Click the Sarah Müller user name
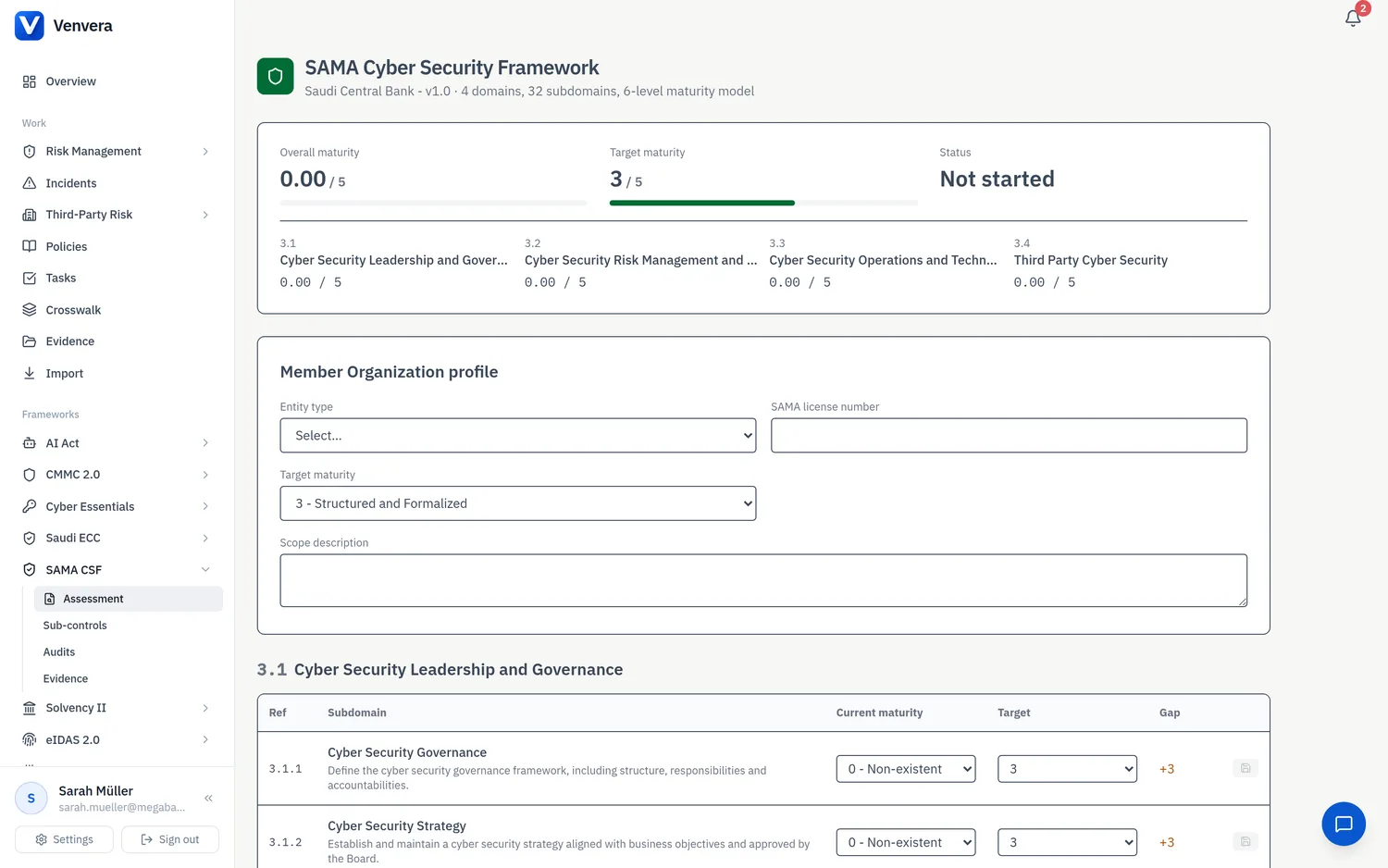 click(96, 791)
